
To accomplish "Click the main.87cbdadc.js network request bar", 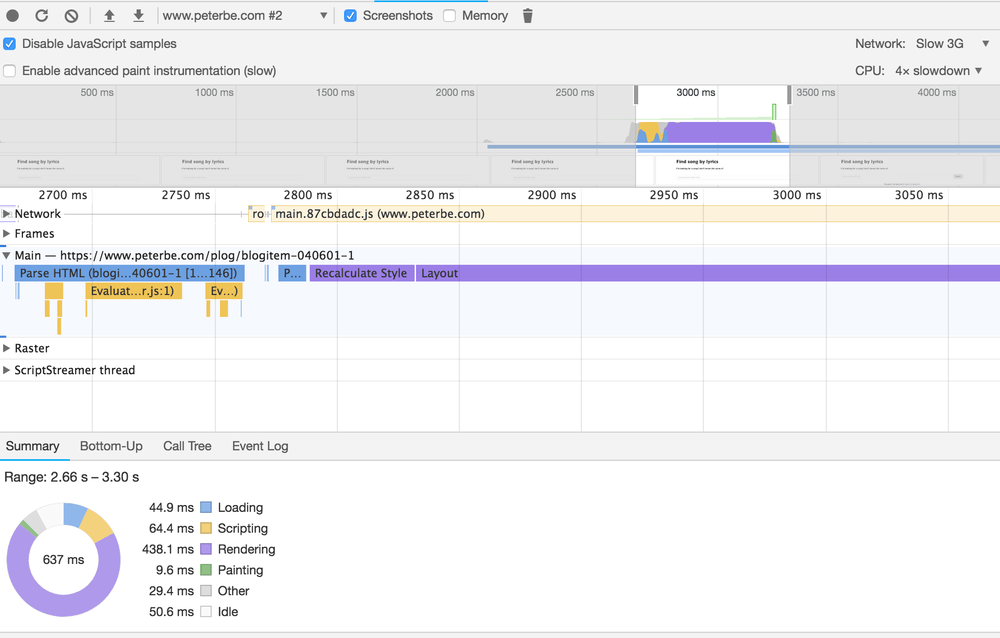I will 380,214.
